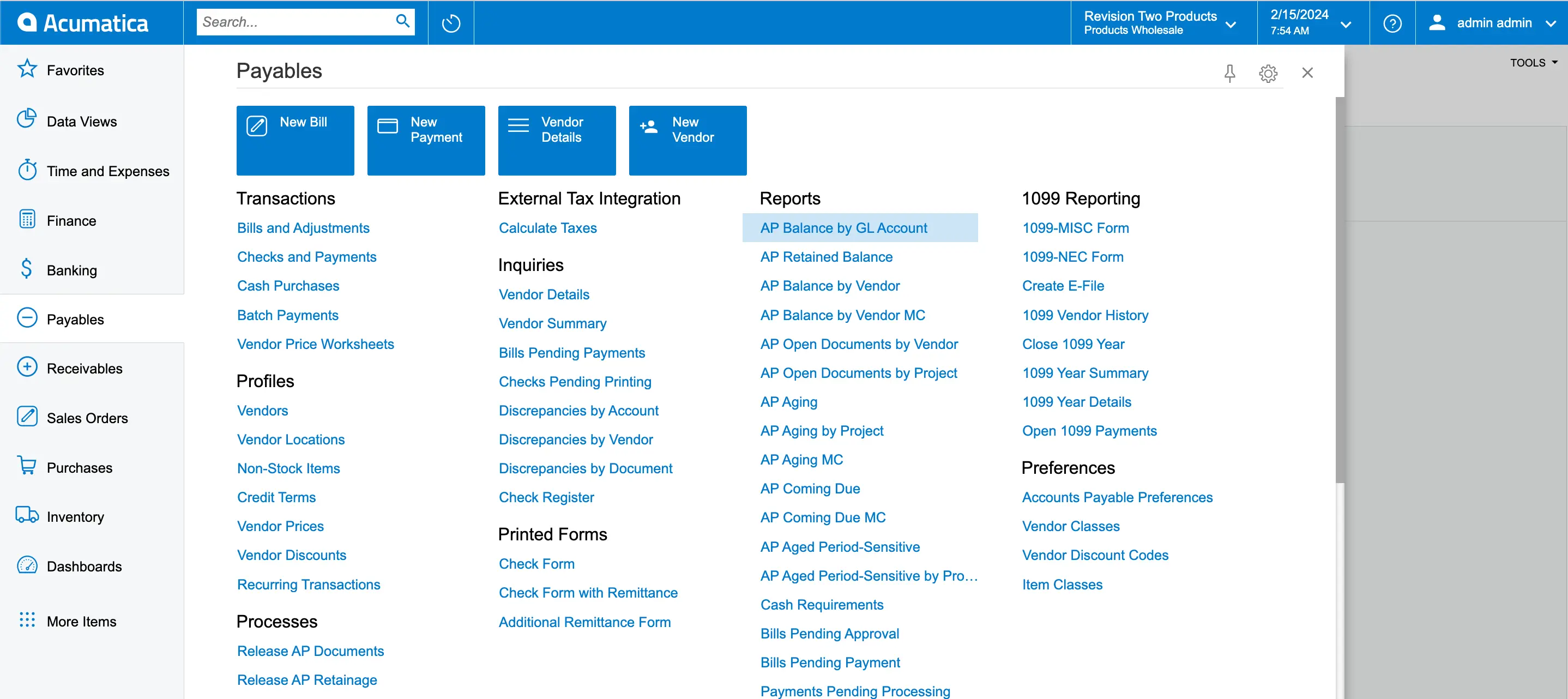Open the AP Balance by GL Account report
The image size is (1568, 699).
tap(845, 227)
